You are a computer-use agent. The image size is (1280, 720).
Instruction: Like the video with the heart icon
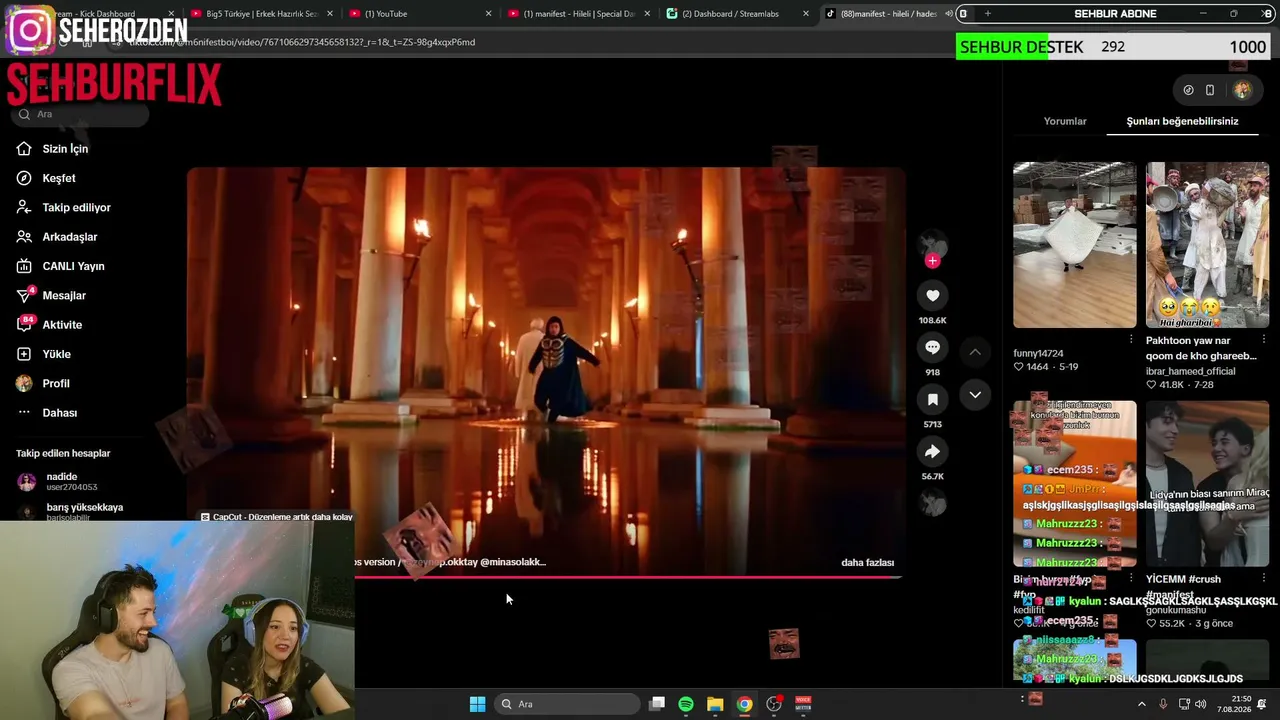[932, 296]
